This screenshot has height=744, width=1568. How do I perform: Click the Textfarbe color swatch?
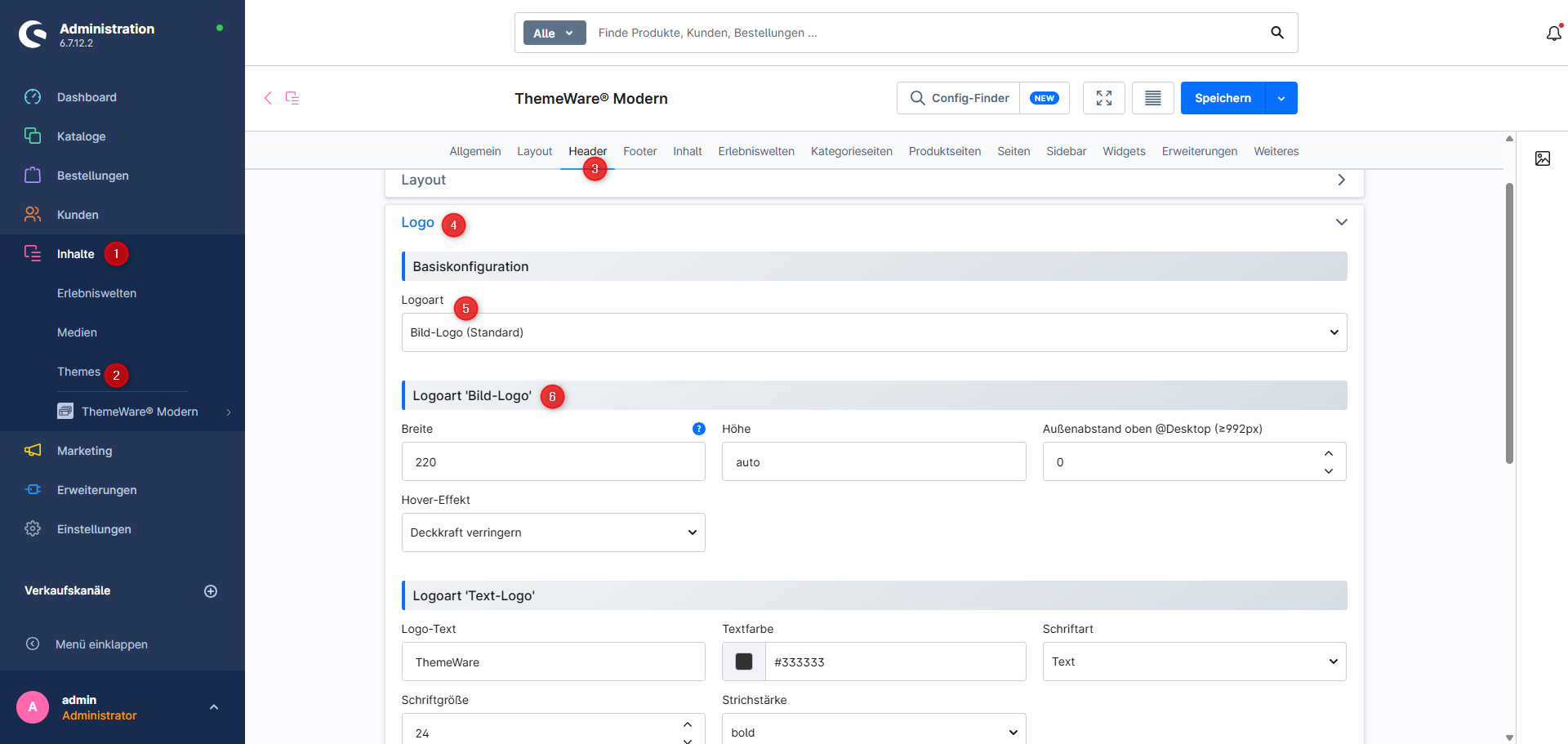(x=744, y=662)
